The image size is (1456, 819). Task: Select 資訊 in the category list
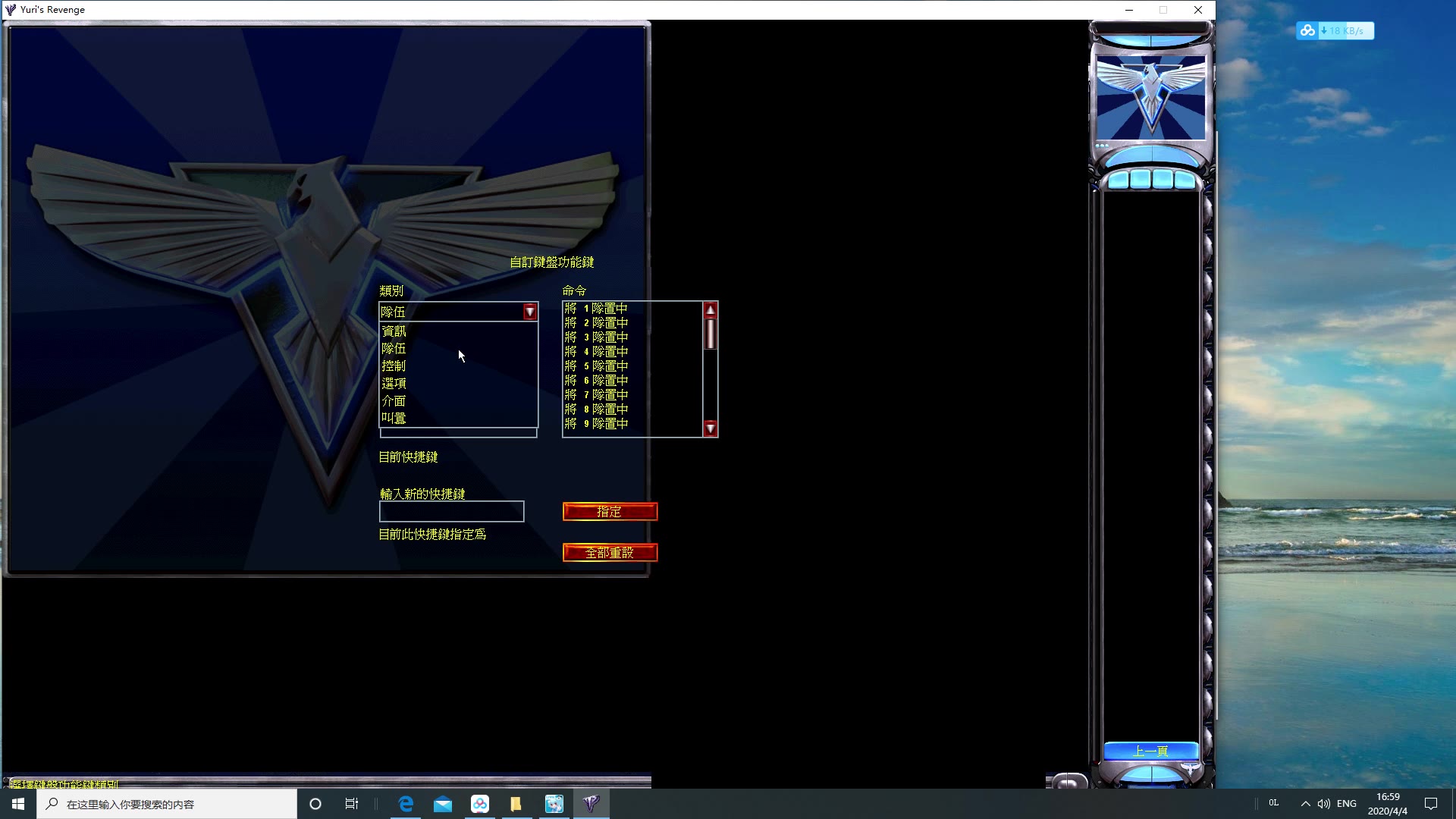click(x=458, y=331)
